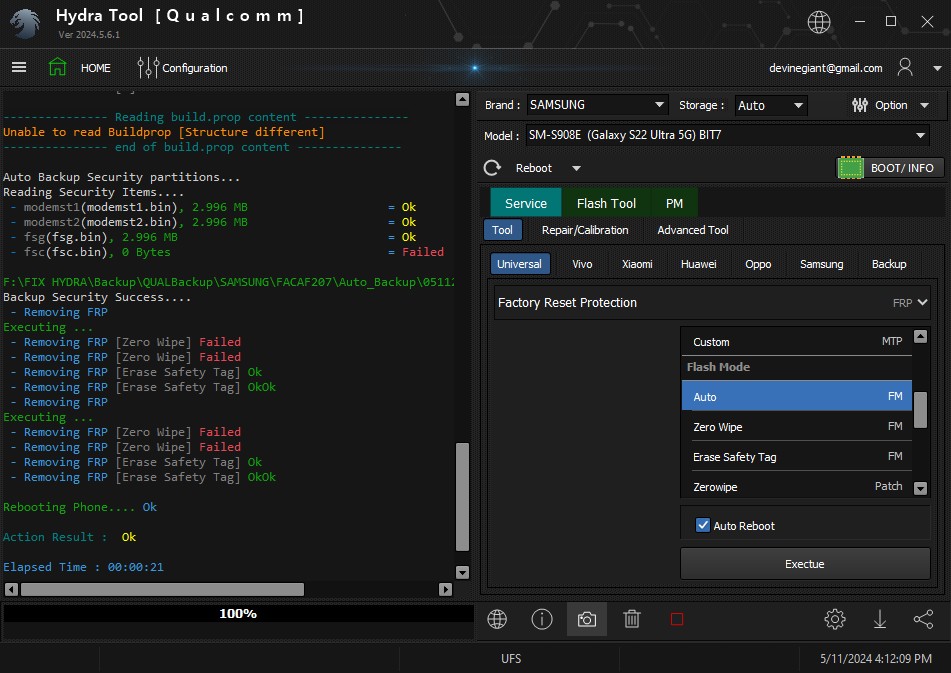This screenshot has height=673, width=951.
Task: Select the Universal brand tab
Action: (519, 264)
